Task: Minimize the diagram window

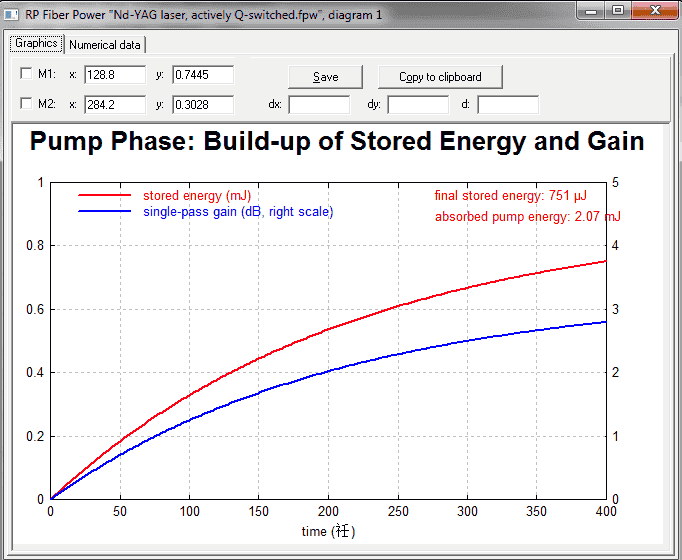Action: point(591,11)
